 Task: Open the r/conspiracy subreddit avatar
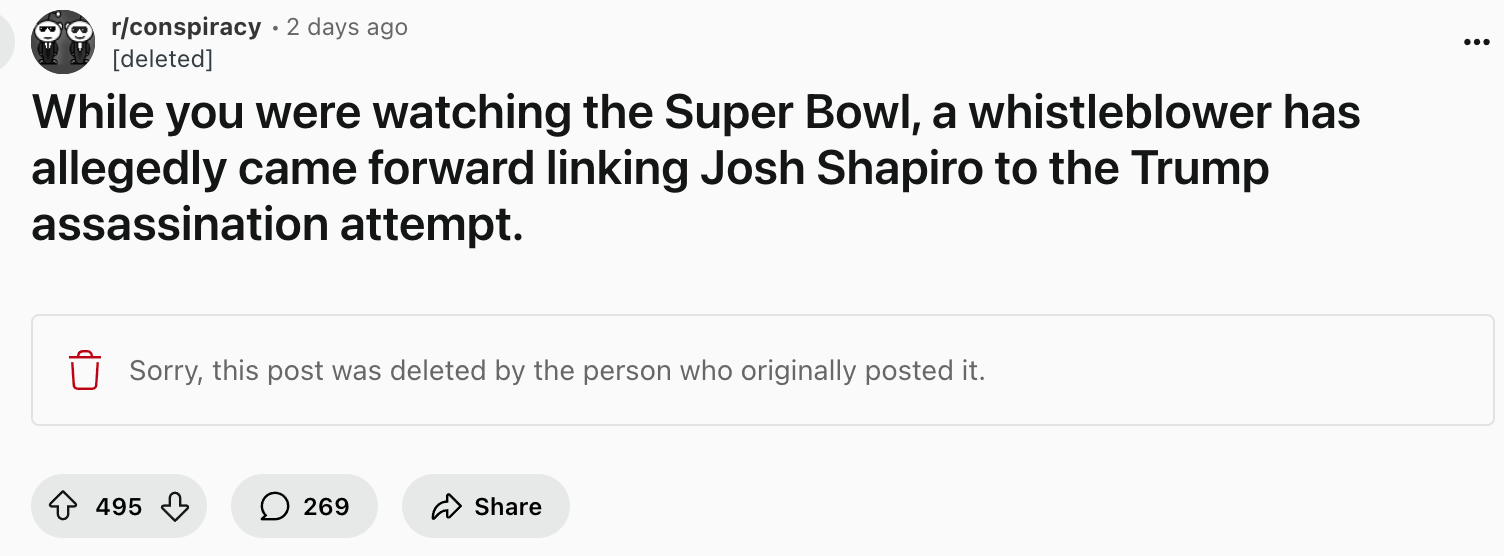63,42
